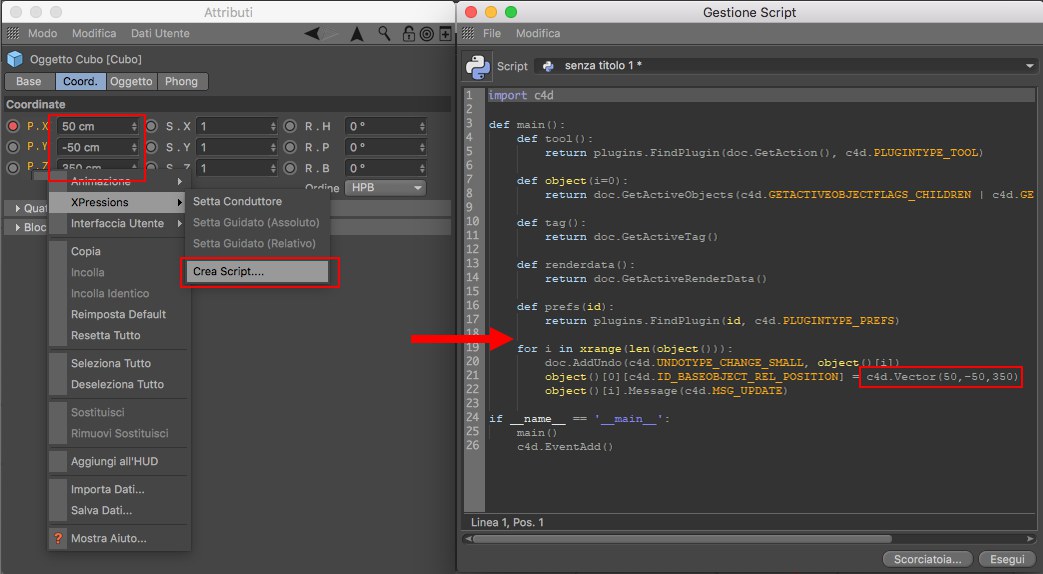Choose Deseleziona Tutto in the context menu

120,384
